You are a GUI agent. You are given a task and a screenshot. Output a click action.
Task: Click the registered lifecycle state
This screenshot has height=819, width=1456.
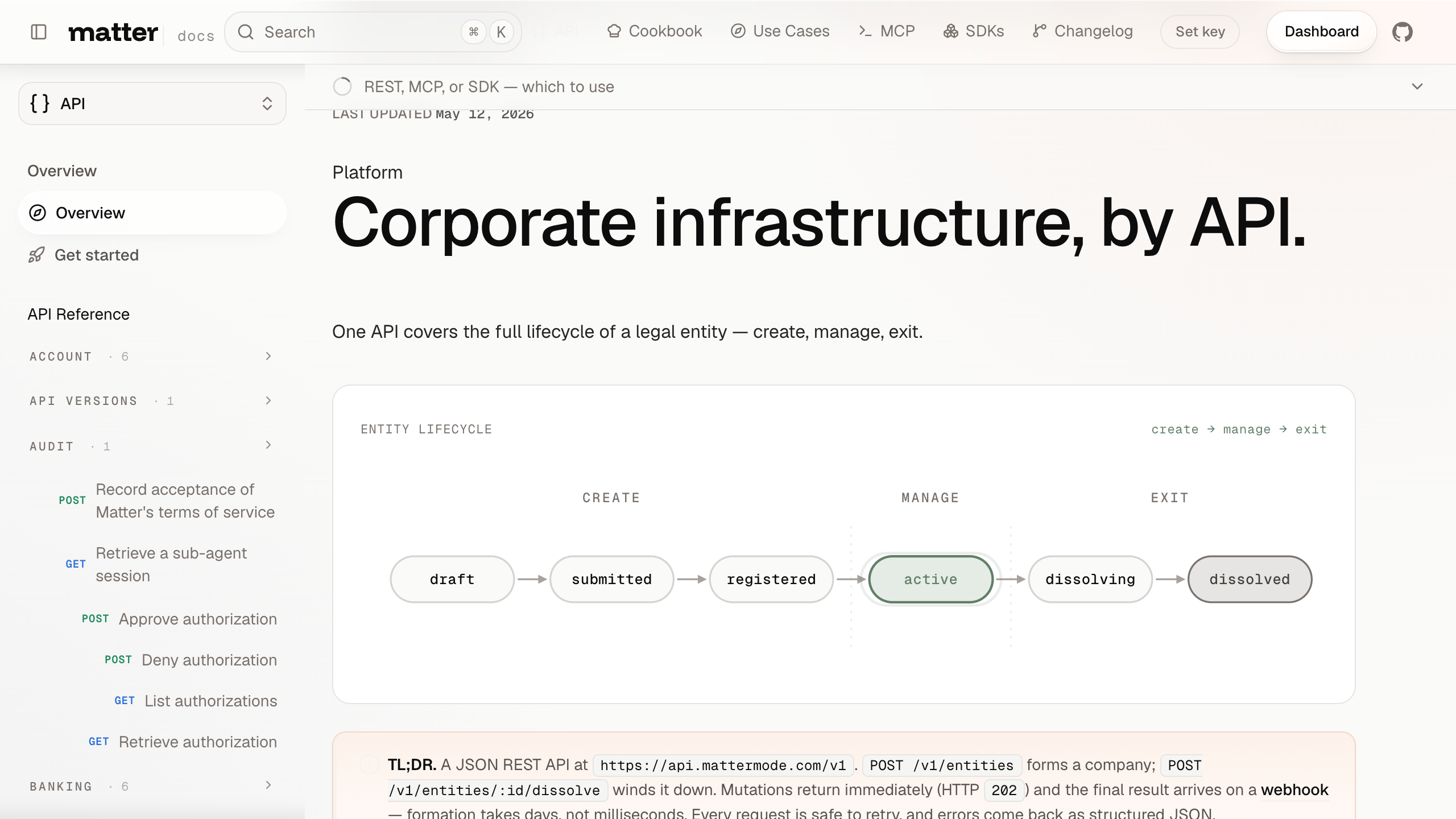[x=771, y=579]
